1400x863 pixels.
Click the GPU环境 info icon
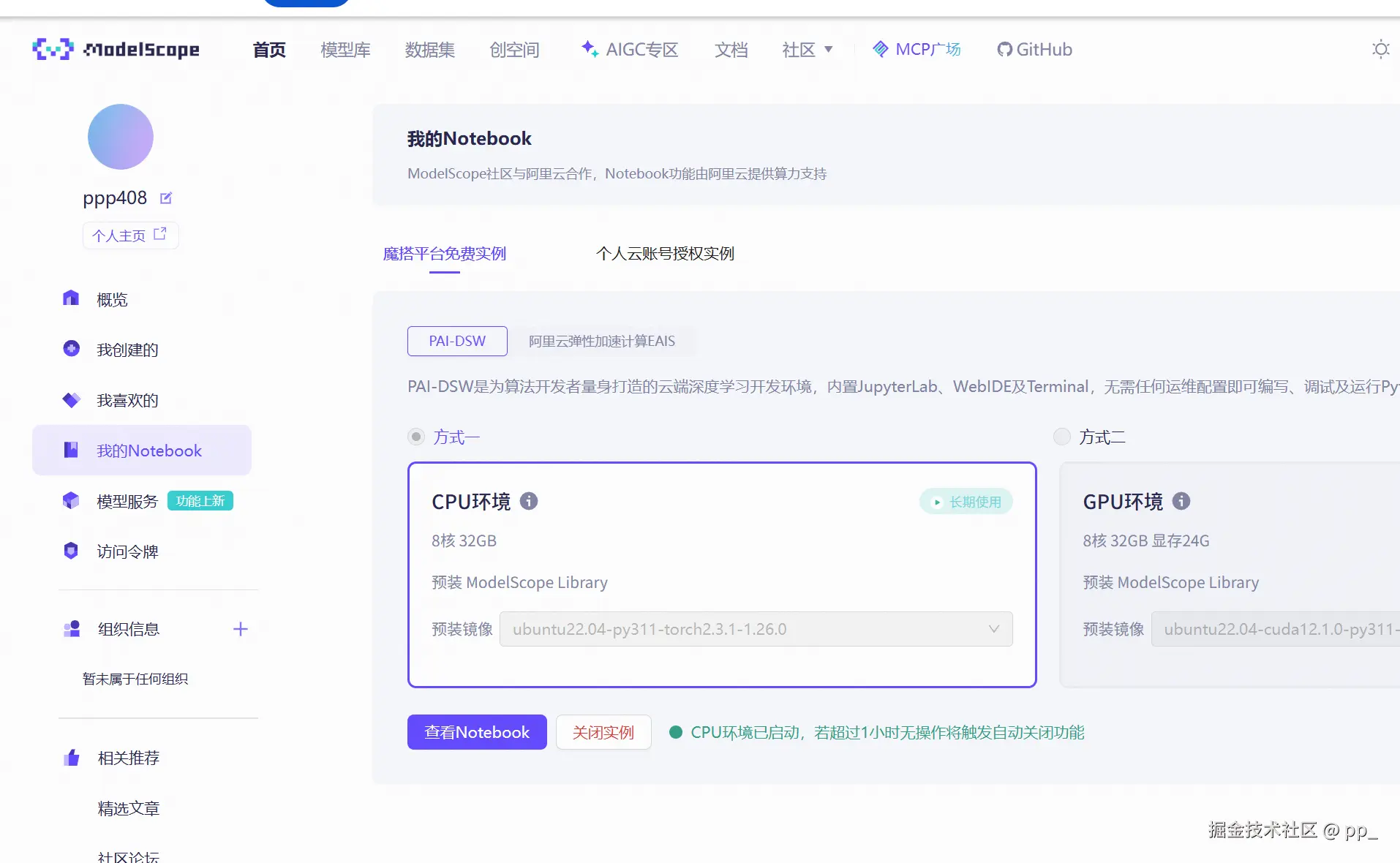pyautogui.click(x=1181, y=501)
